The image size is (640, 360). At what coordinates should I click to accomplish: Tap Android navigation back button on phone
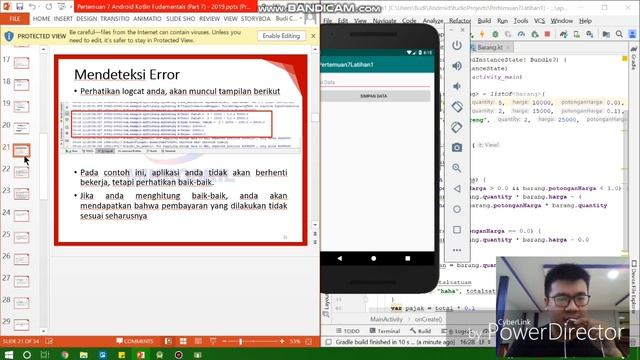tap(340, 258)
